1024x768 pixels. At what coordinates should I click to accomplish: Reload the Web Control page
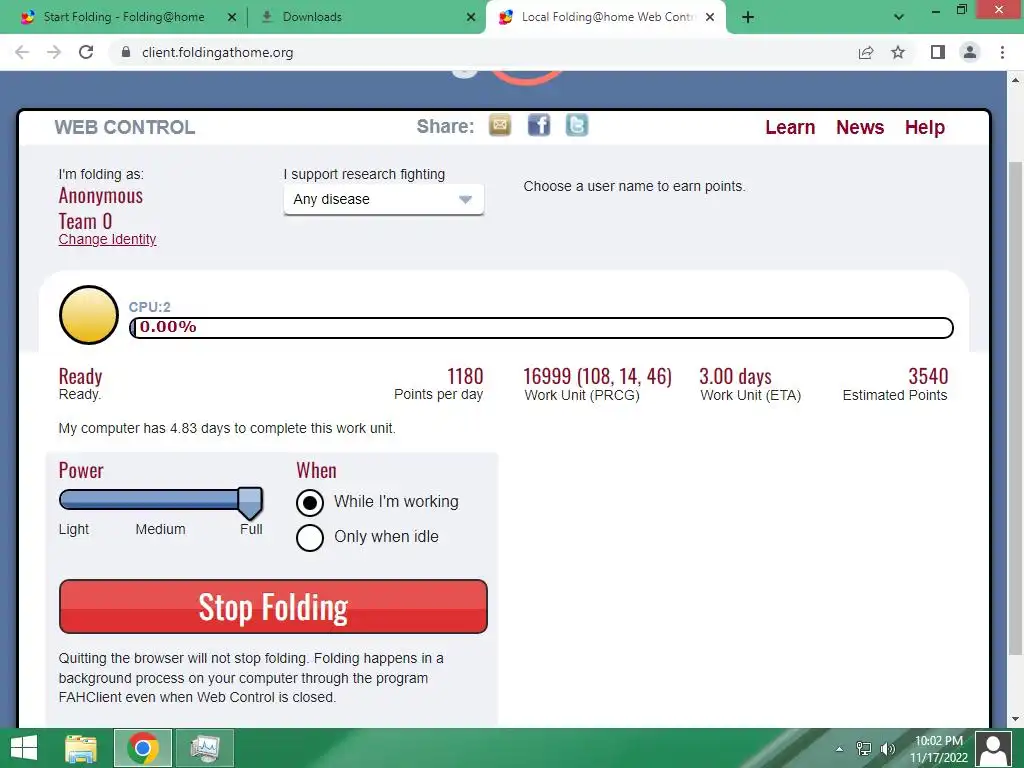tap(86, 52)
